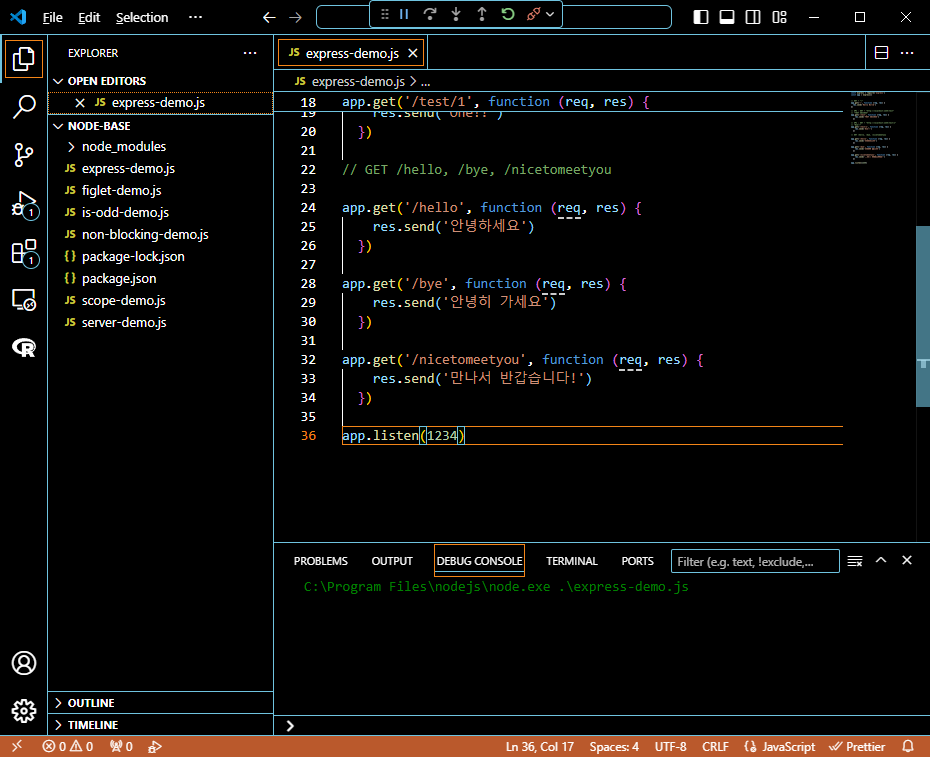Open the Accounts menu

tap(24, 663)
